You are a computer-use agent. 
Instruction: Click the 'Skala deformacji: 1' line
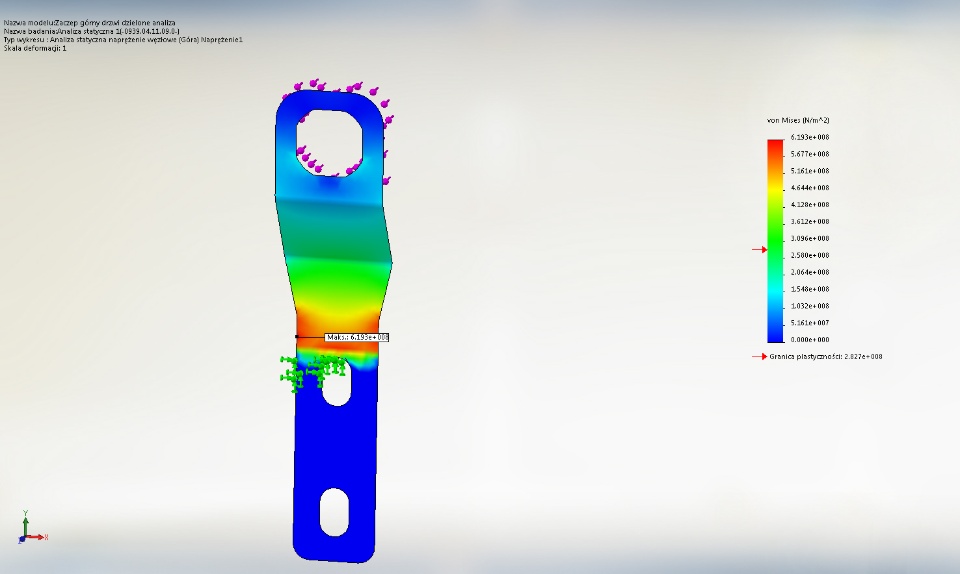(35, 48)
